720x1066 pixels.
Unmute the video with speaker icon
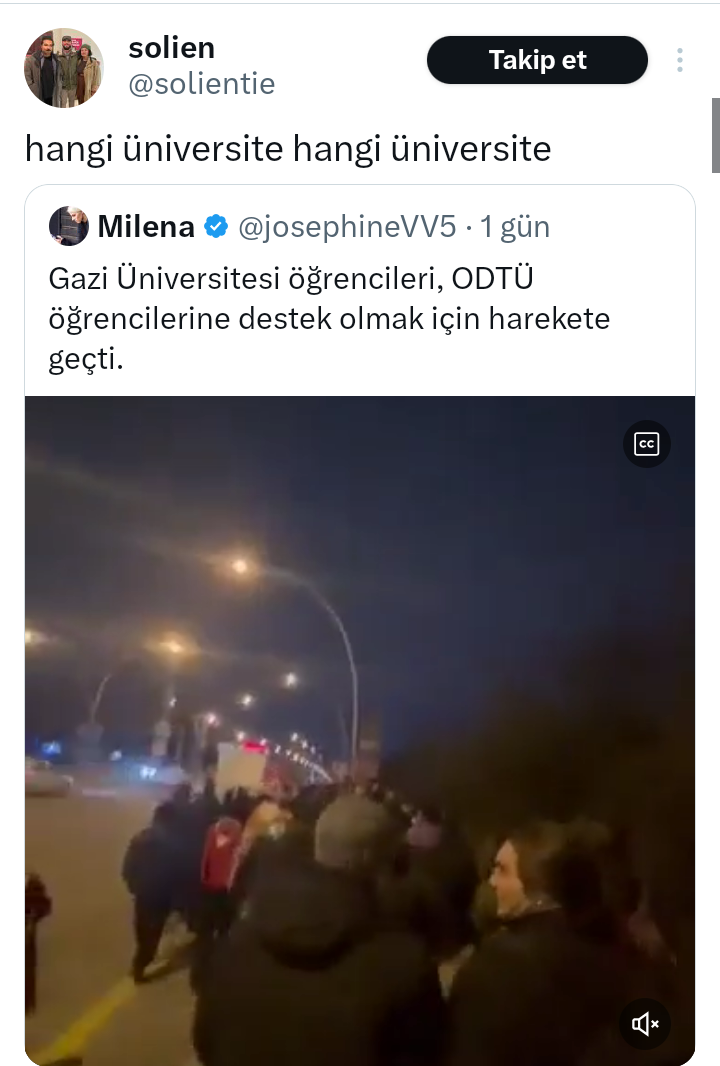(645, 1023)
